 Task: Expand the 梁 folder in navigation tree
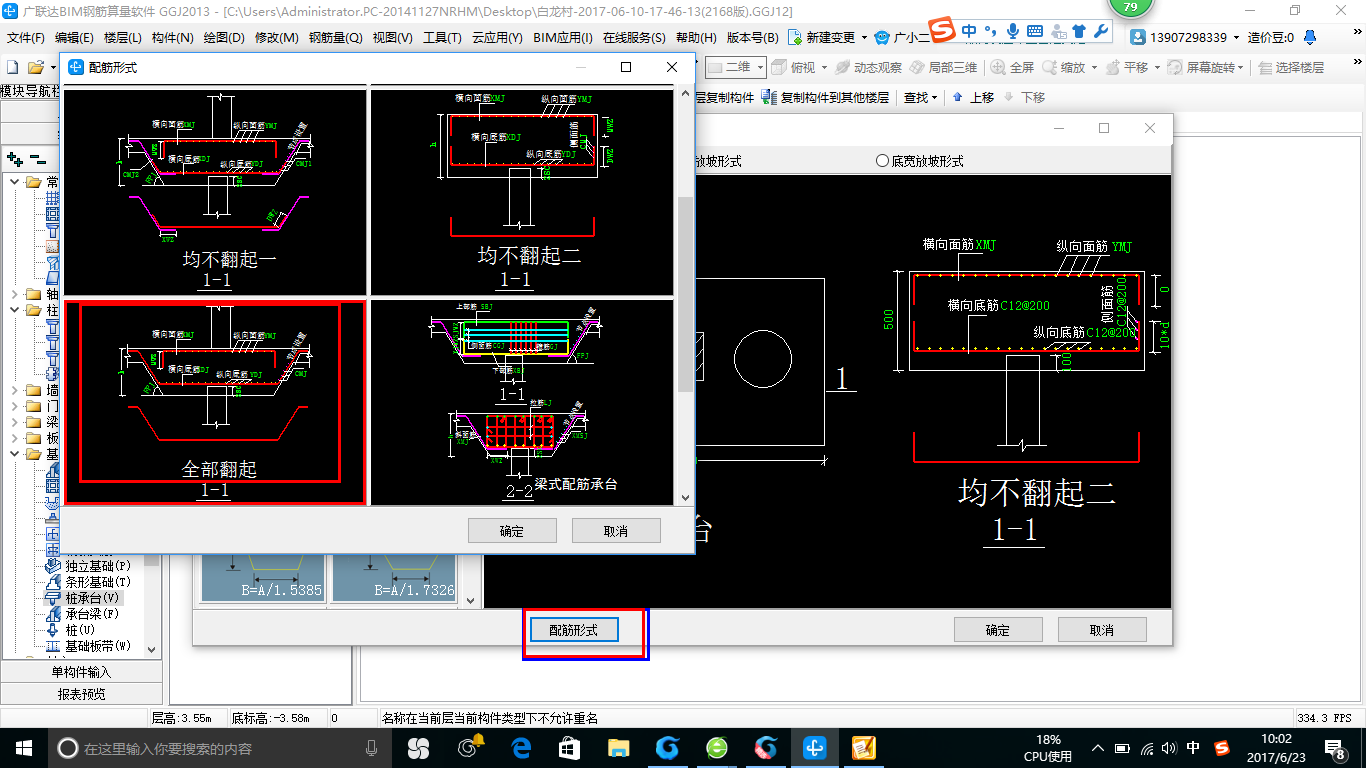15,422
